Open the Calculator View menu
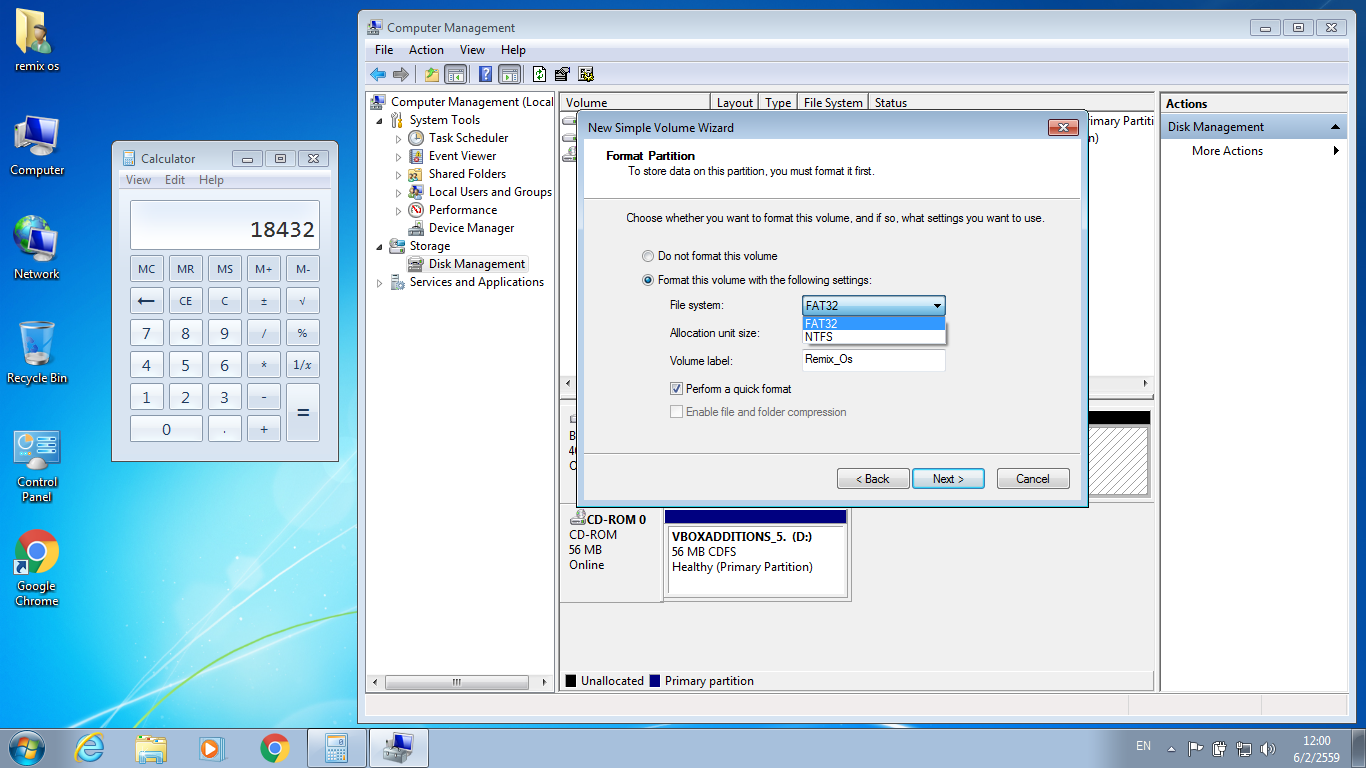The height and width of the screenshot is (768, 1366). click(139, 180)
